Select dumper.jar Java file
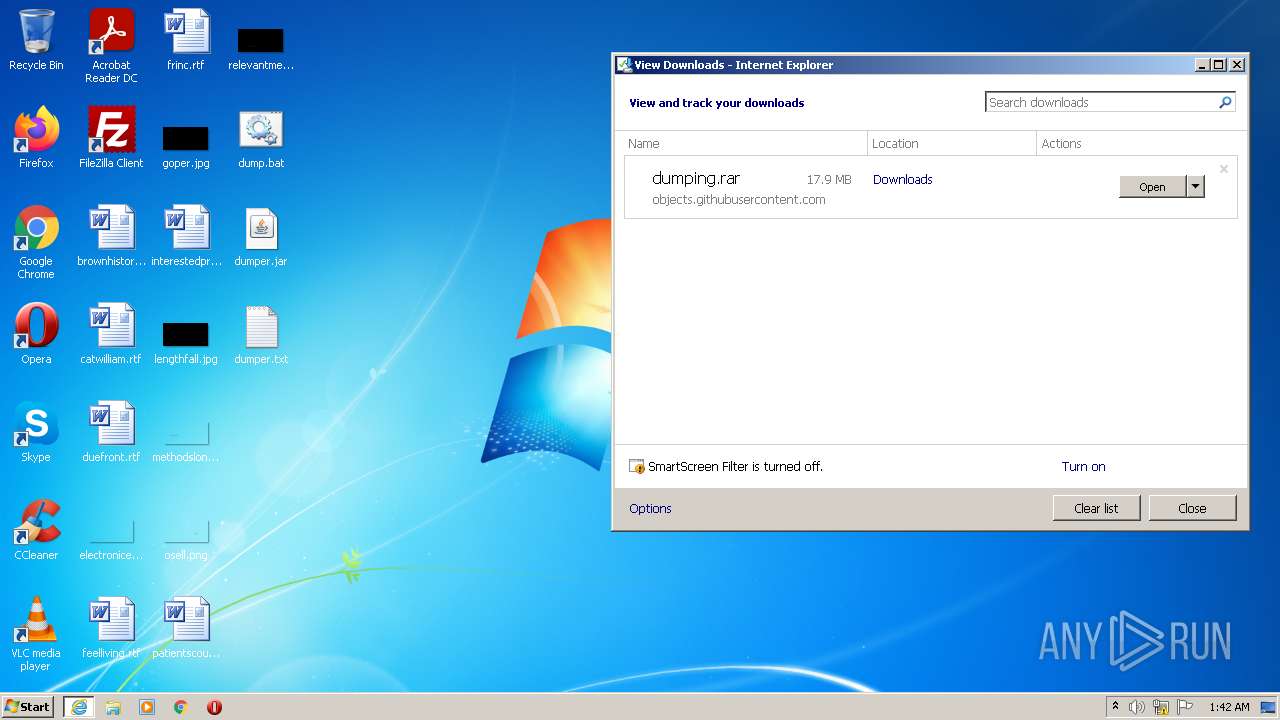This screenshot has height=720, width=1280. coord(261,236)
